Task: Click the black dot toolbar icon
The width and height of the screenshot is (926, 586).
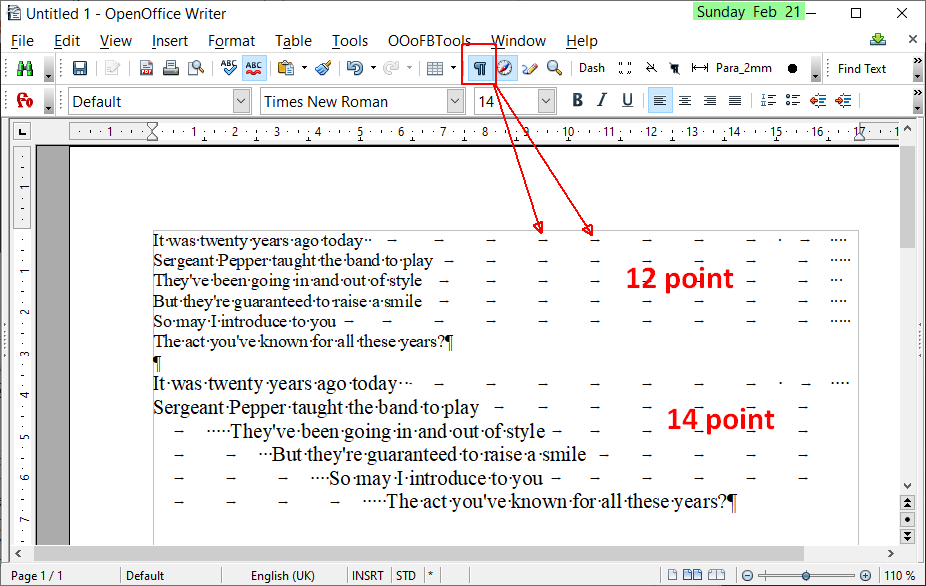Action: (x=793, y=69)
